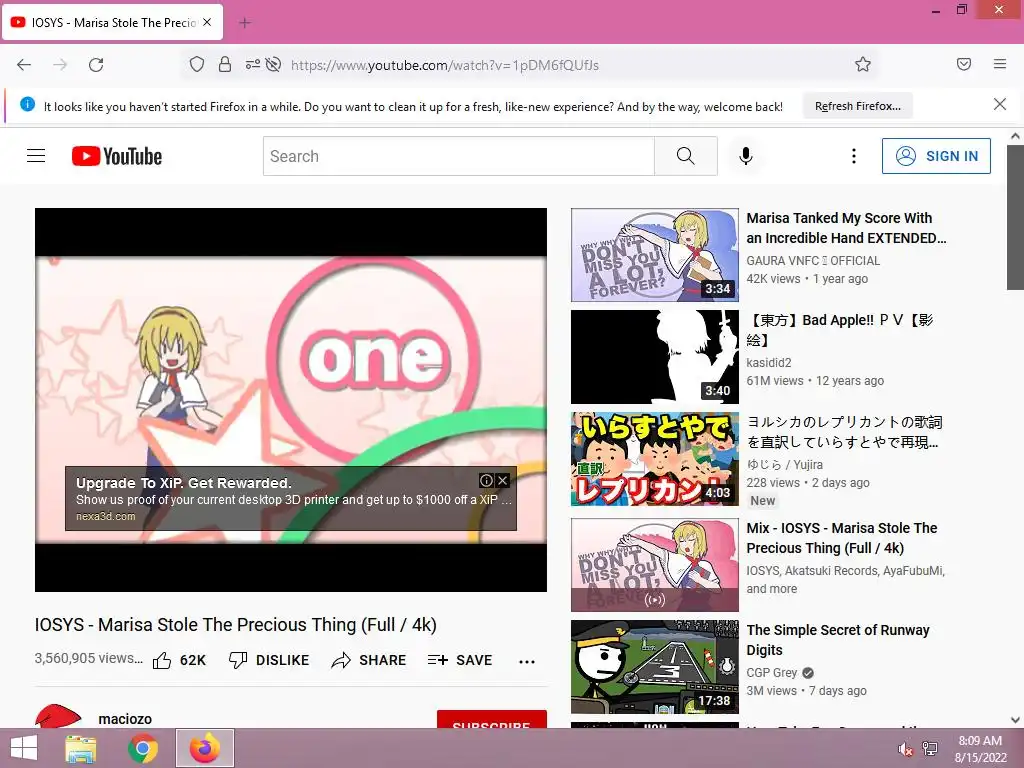Go to YouTube home via logo
This screenshot has height=768, width=1024.
tap(117, 156)
